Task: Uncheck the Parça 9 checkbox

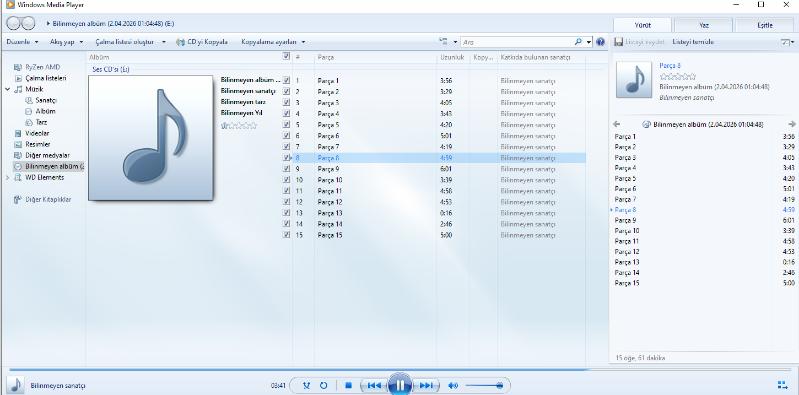Action: click(x=286, y=169)
